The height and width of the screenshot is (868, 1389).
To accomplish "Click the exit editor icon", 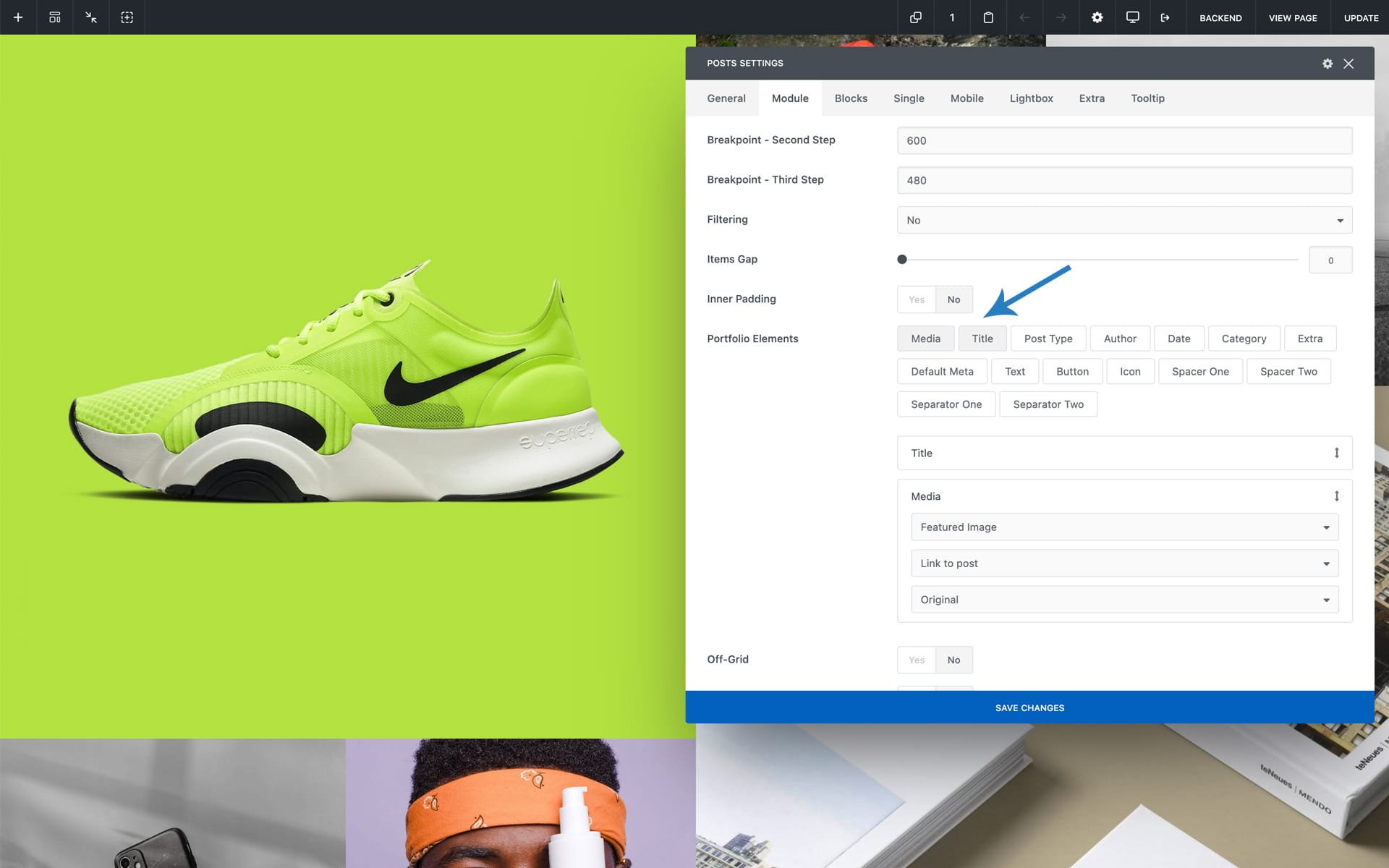I will (1165, 17).
